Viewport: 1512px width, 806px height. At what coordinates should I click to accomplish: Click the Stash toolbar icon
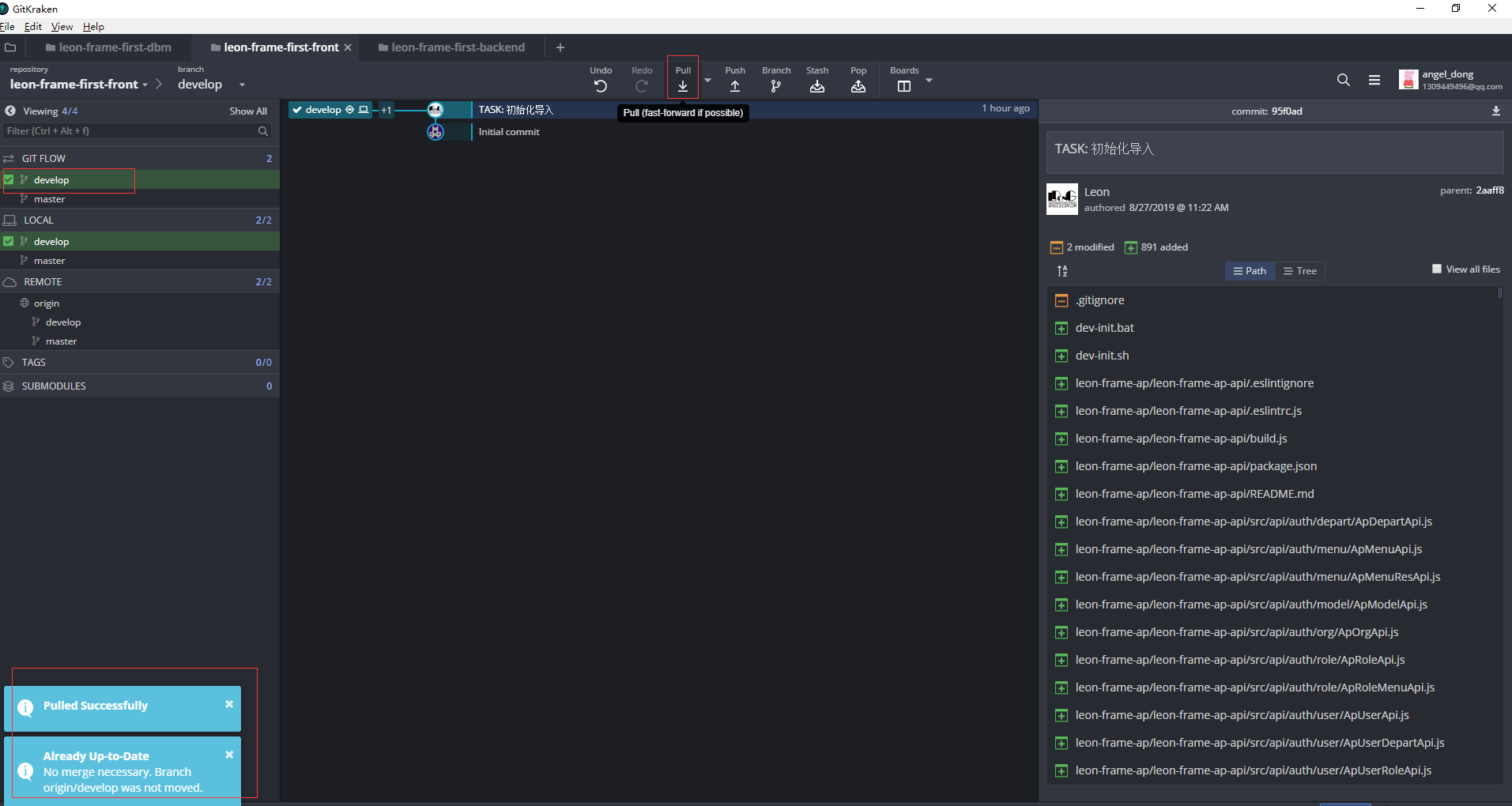[817, 85]
